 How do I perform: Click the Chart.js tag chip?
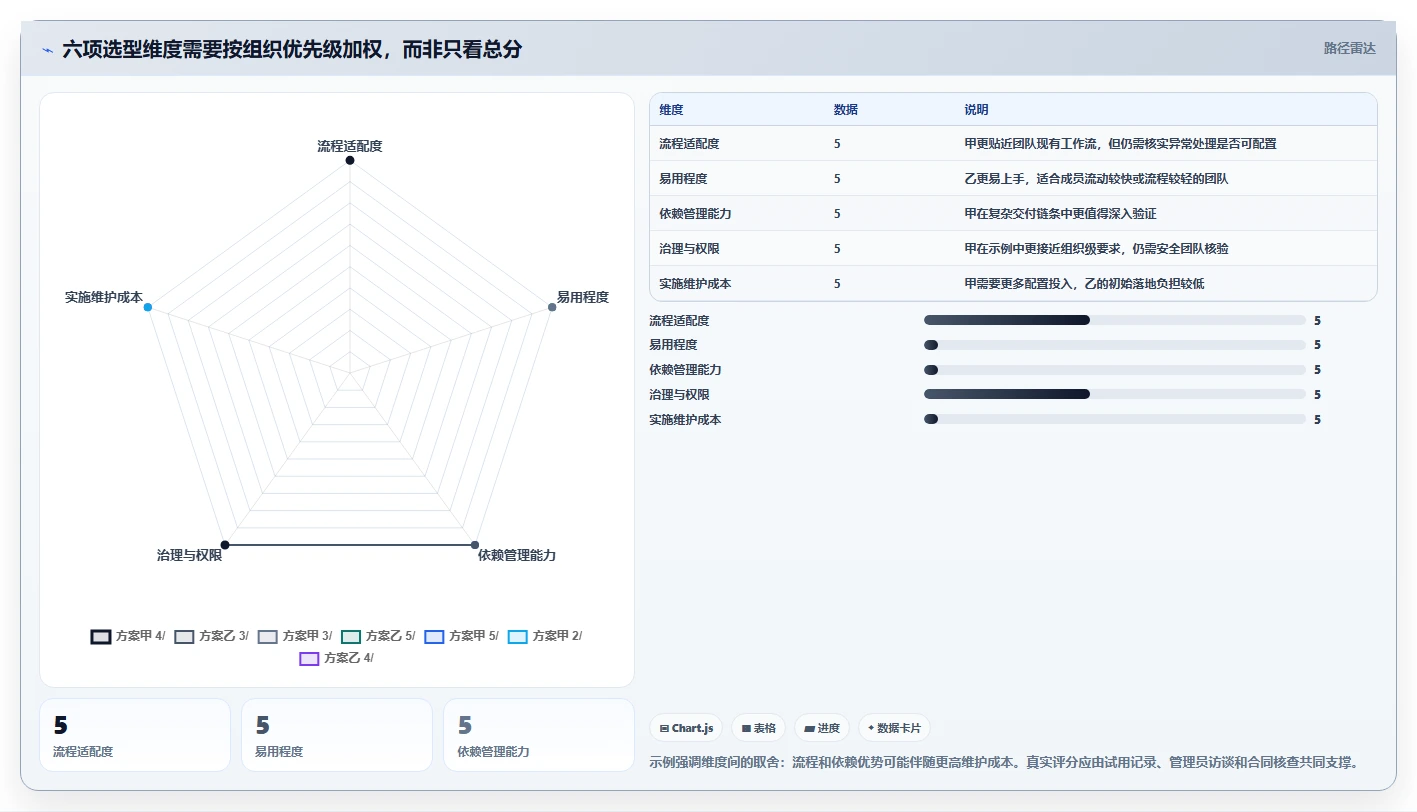[x=686, y=728]
